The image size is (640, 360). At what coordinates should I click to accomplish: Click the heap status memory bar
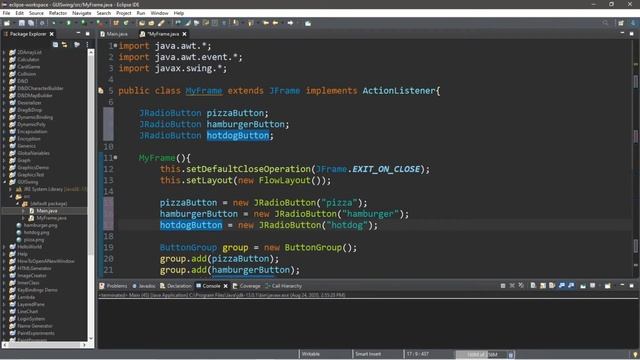(481, 354)
